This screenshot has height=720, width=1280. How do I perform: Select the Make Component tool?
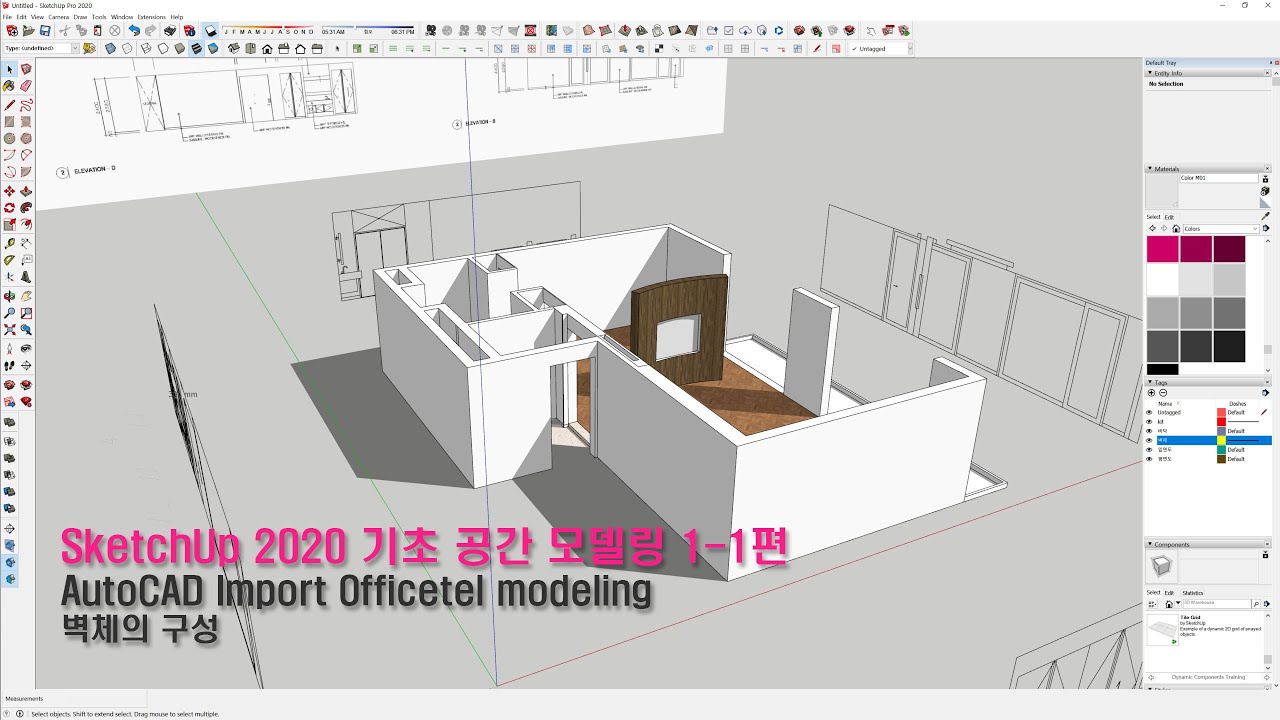[x=26, y=69]
